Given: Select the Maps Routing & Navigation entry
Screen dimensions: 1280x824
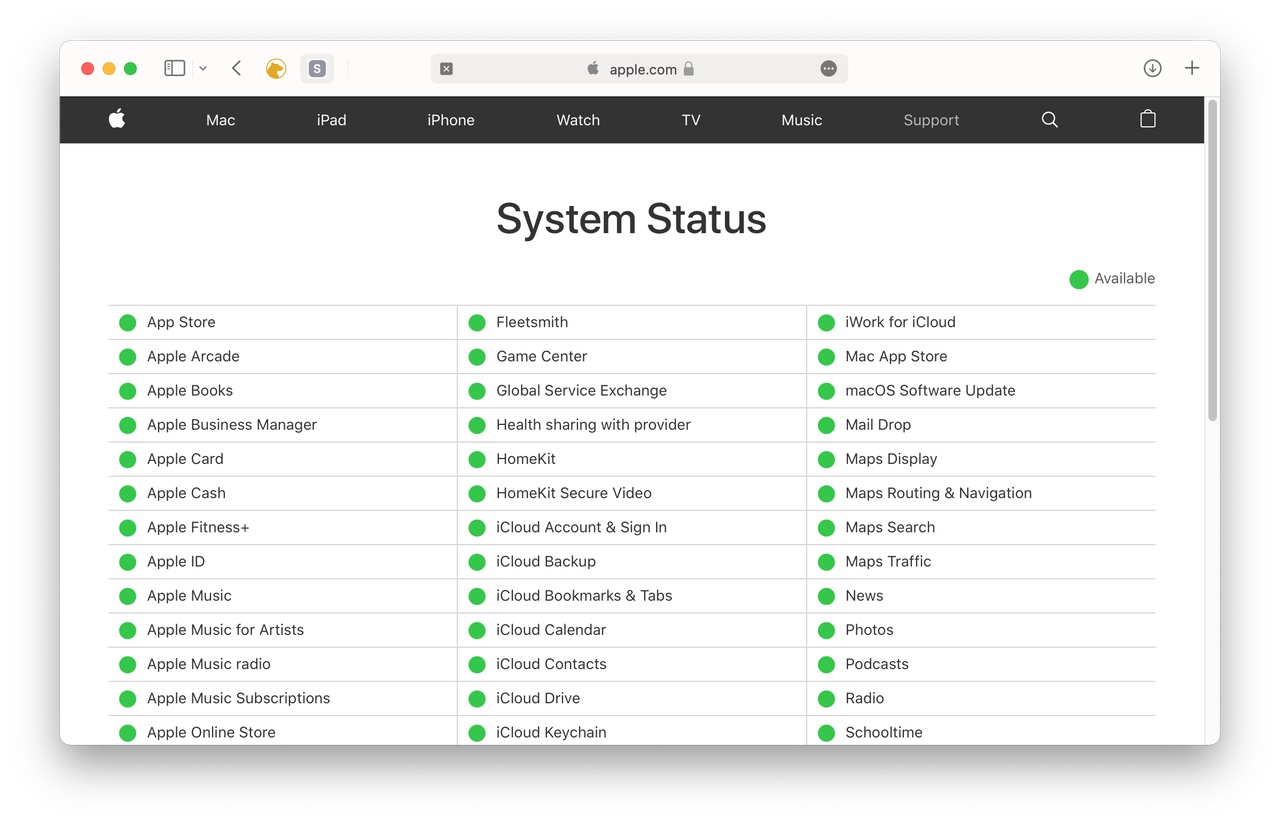Looking at the screenshot, I should (938, 493).
